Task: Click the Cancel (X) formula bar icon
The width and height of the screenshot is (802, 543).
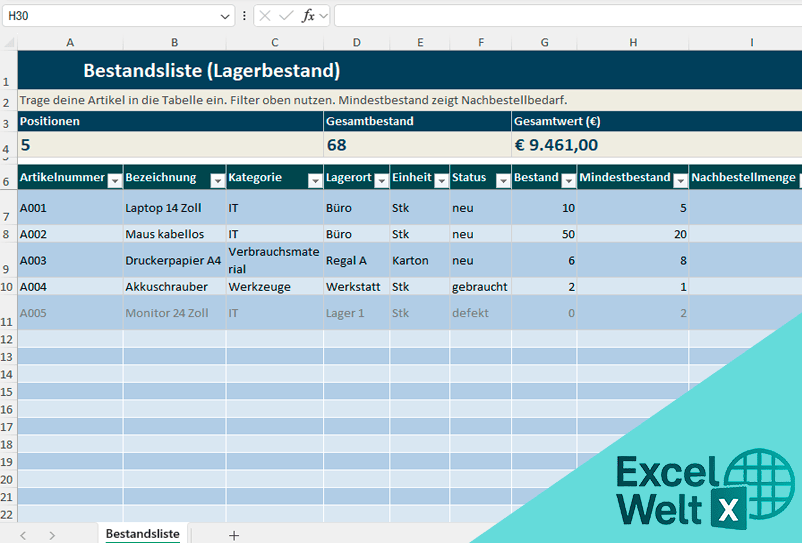Action: click(265, 16)
